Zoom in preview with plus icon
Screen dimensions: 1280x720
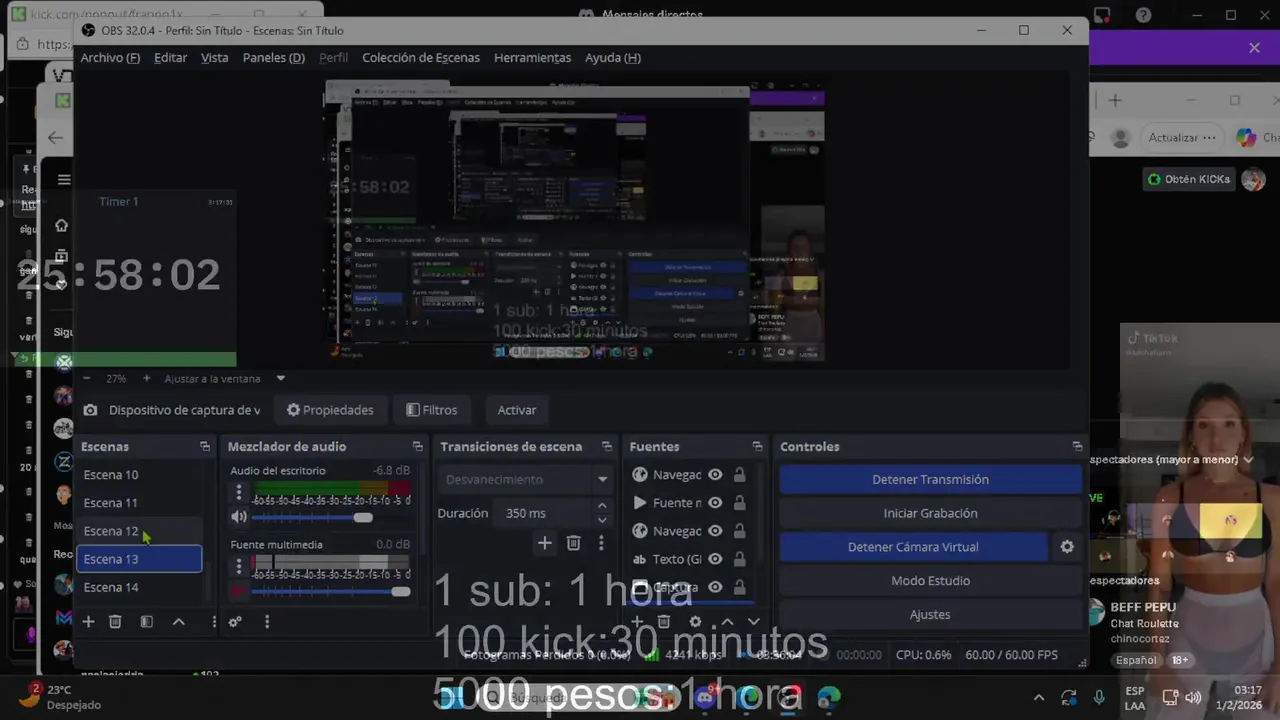146,379
